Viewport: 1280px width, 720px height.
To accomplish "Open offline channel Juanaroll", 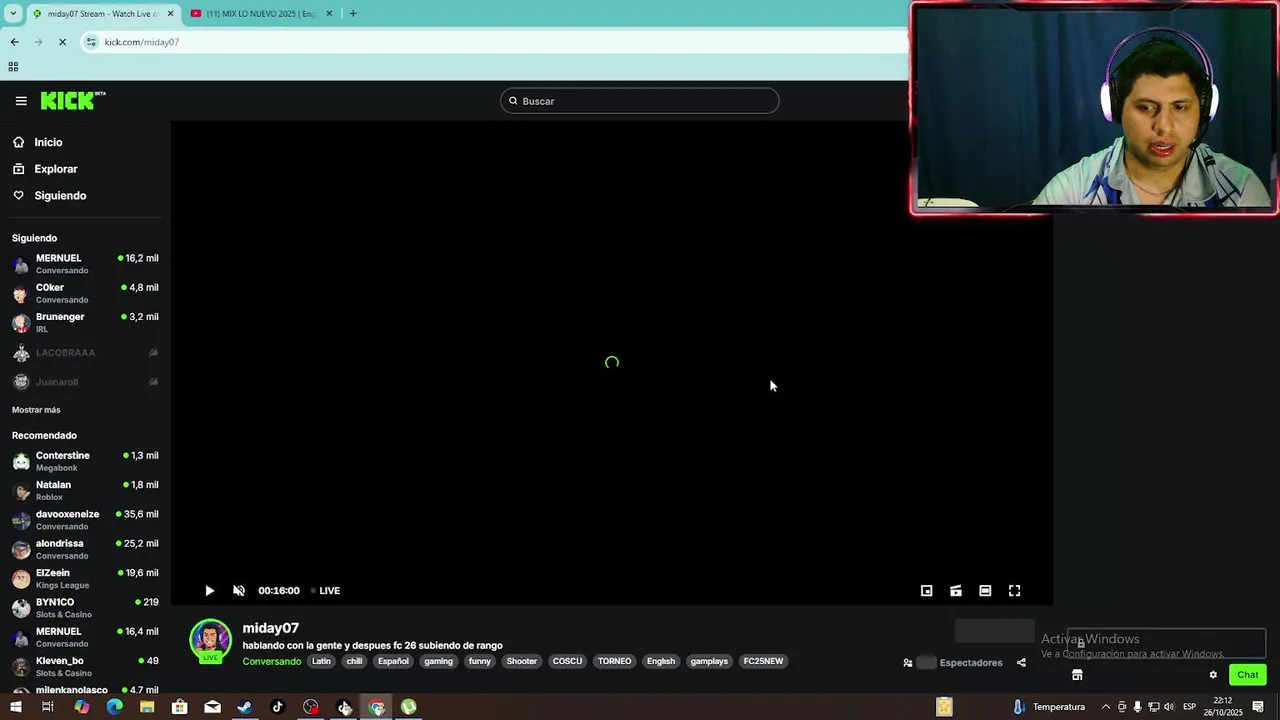I will 85,382.
